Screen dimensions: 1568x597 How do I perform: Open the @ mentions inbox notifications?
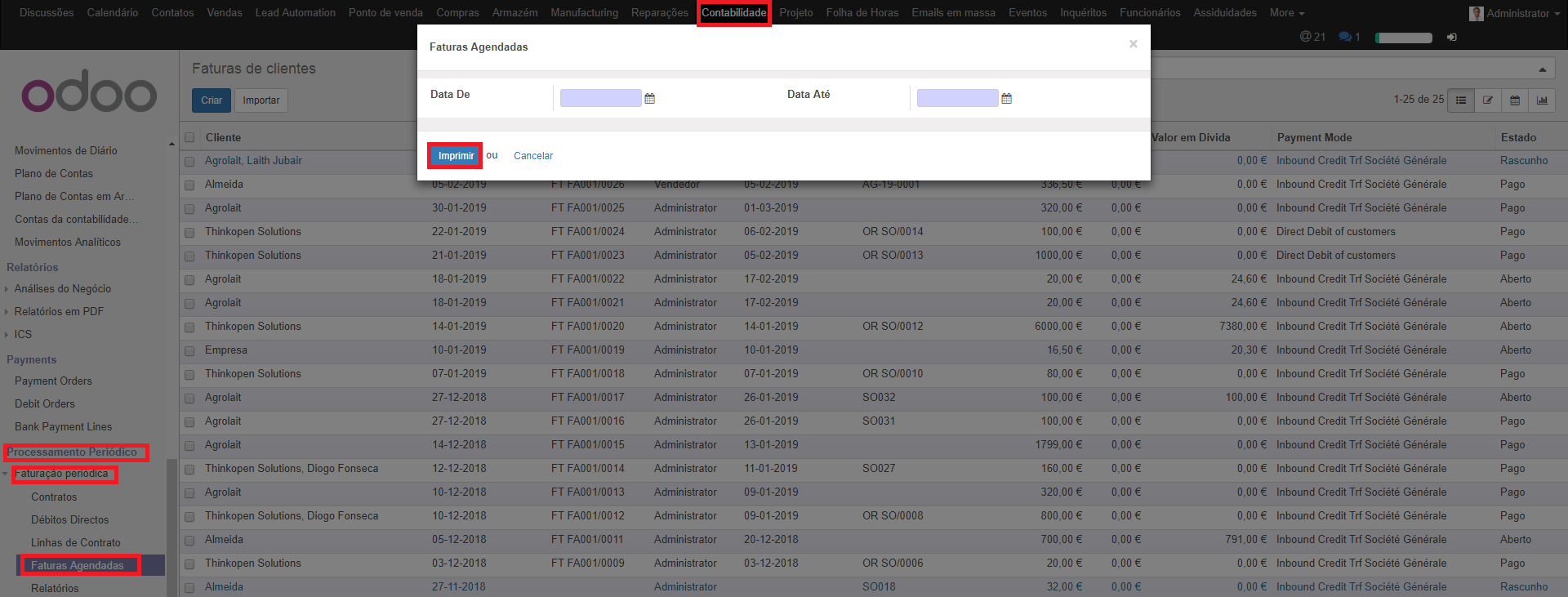point(1312,38)
